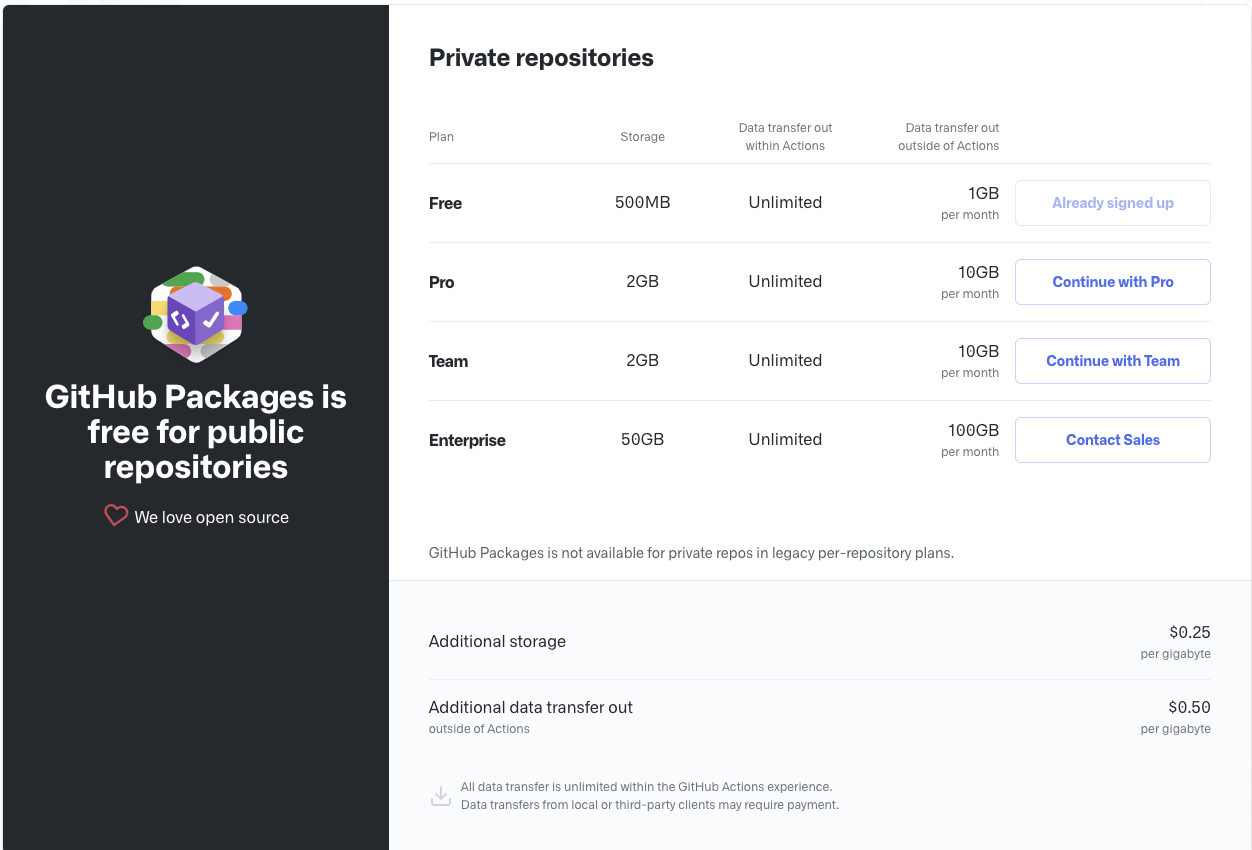Click the download arrow icon near footnote
Image resolution: width=1252 pixels, height=850 pixels.
tap(440, 796)
